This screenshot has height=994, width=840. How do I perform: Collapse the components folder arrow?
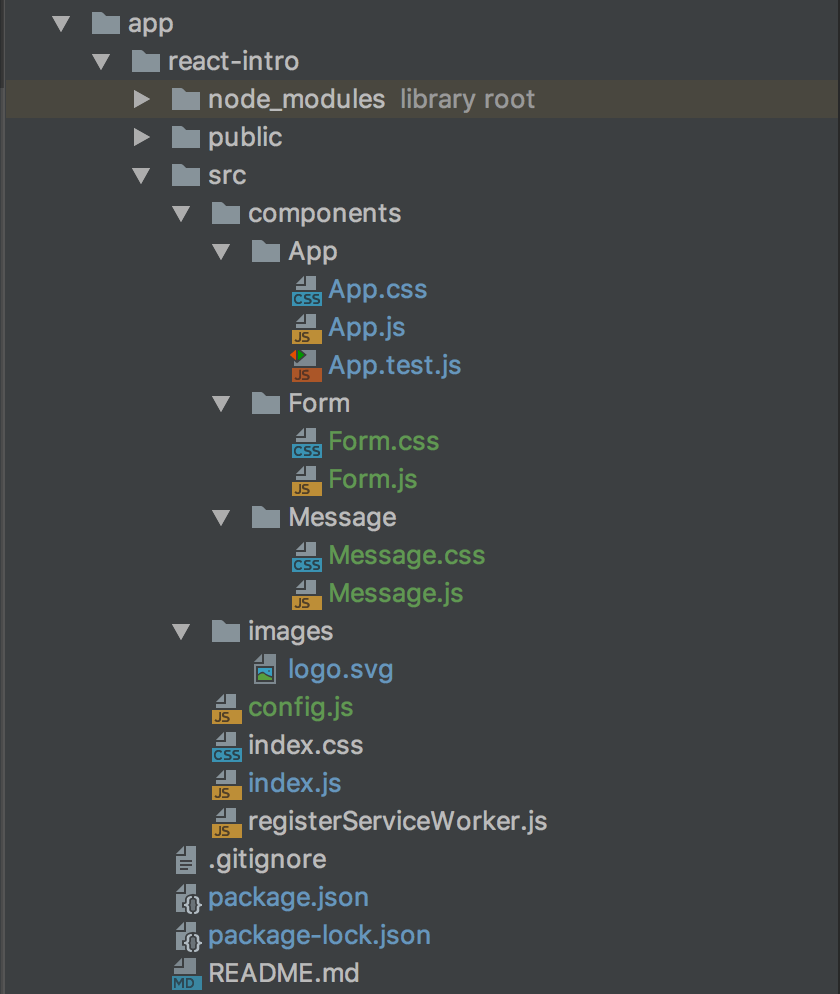181,214
